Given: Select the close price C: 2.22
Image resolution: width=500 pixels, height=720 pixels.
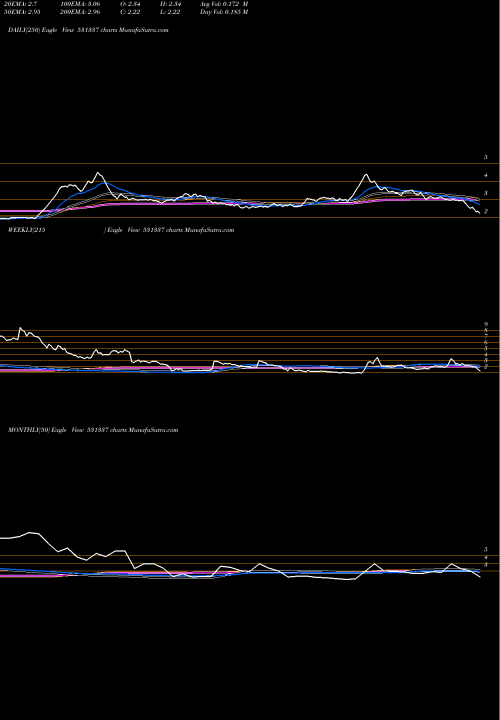Looking at the screenshot, I should [130, 12].
